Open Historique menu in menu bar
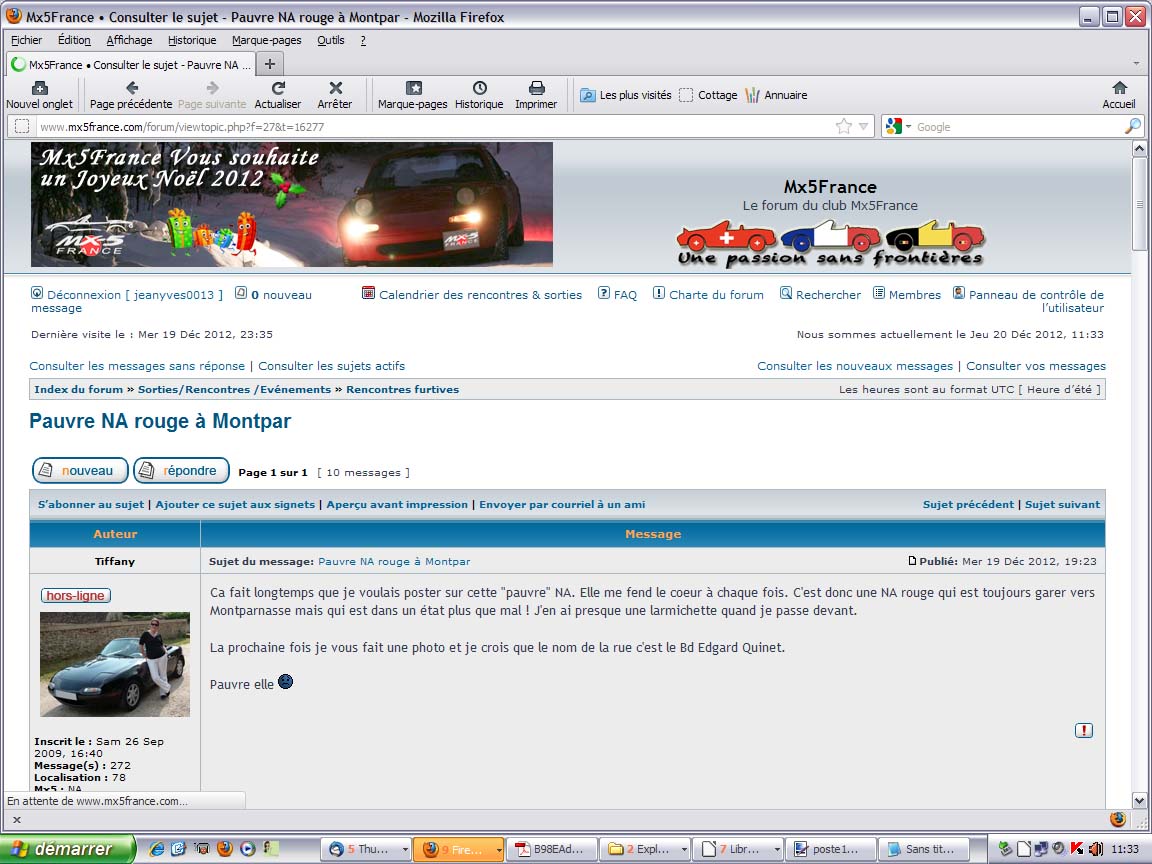 tap(192, 40)
